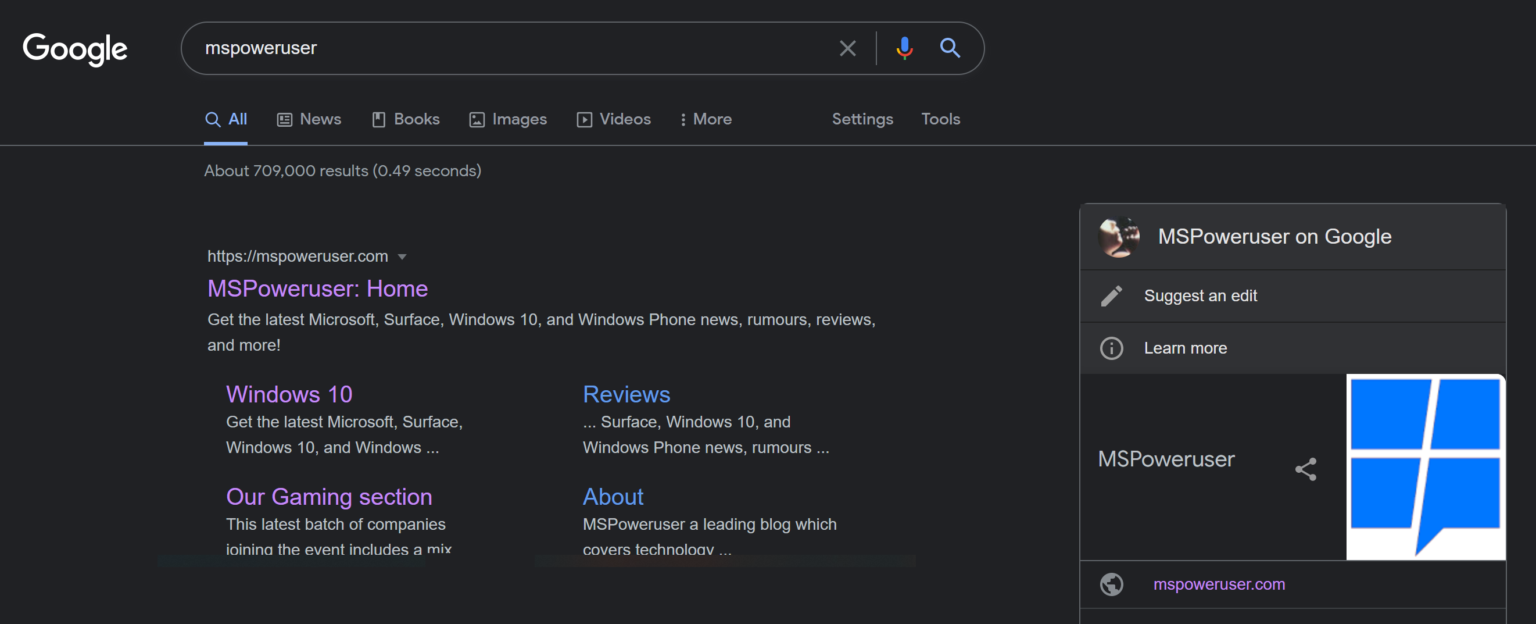Open the MSPoweruser: Home result
The height and width of the screenshot is (624, 1536).
tap(318, 289)
